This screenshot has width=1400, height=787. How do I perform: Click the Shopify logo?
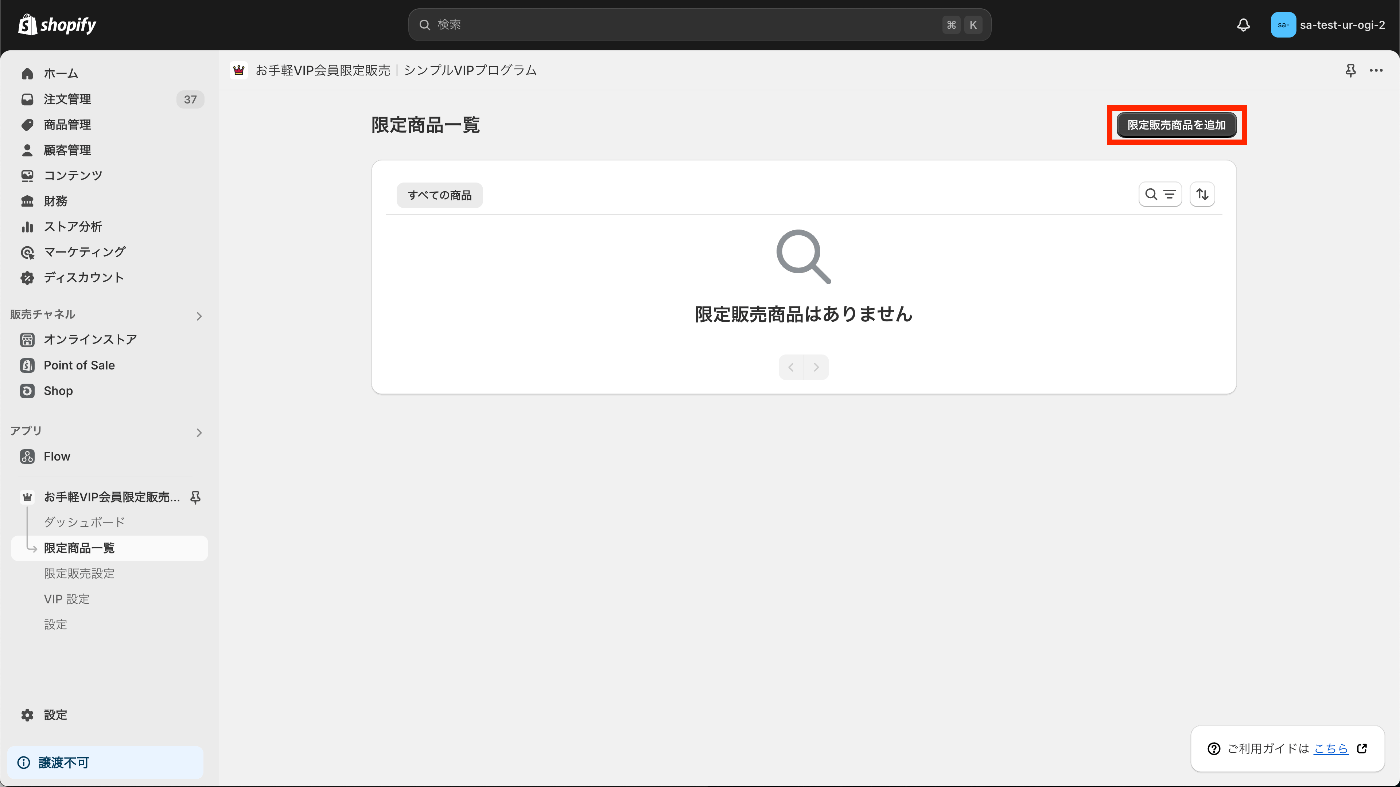[x=57, y=25]
